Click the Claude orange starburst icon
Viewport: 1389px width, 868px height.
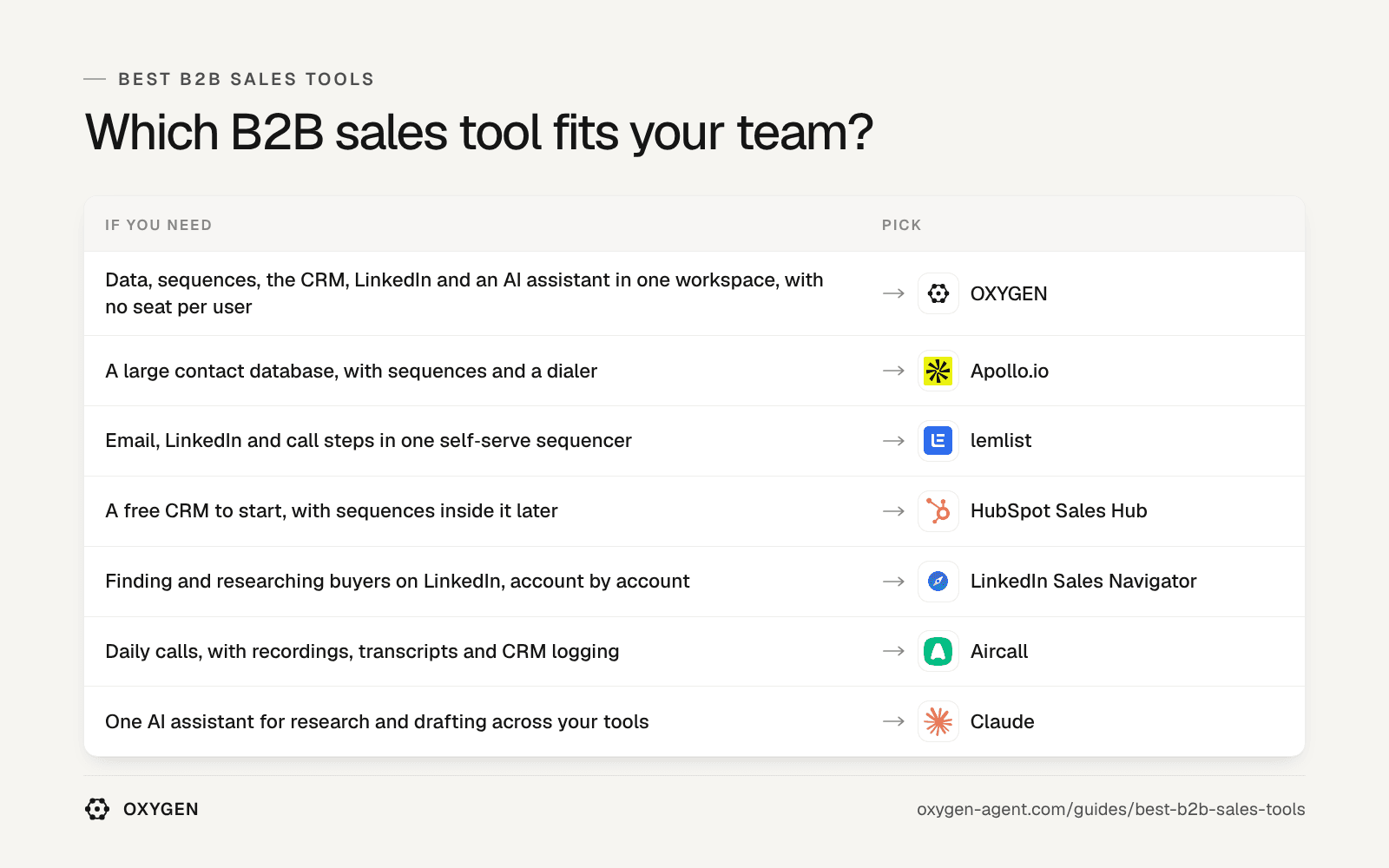pyautogui.click(x=938, y=721)
